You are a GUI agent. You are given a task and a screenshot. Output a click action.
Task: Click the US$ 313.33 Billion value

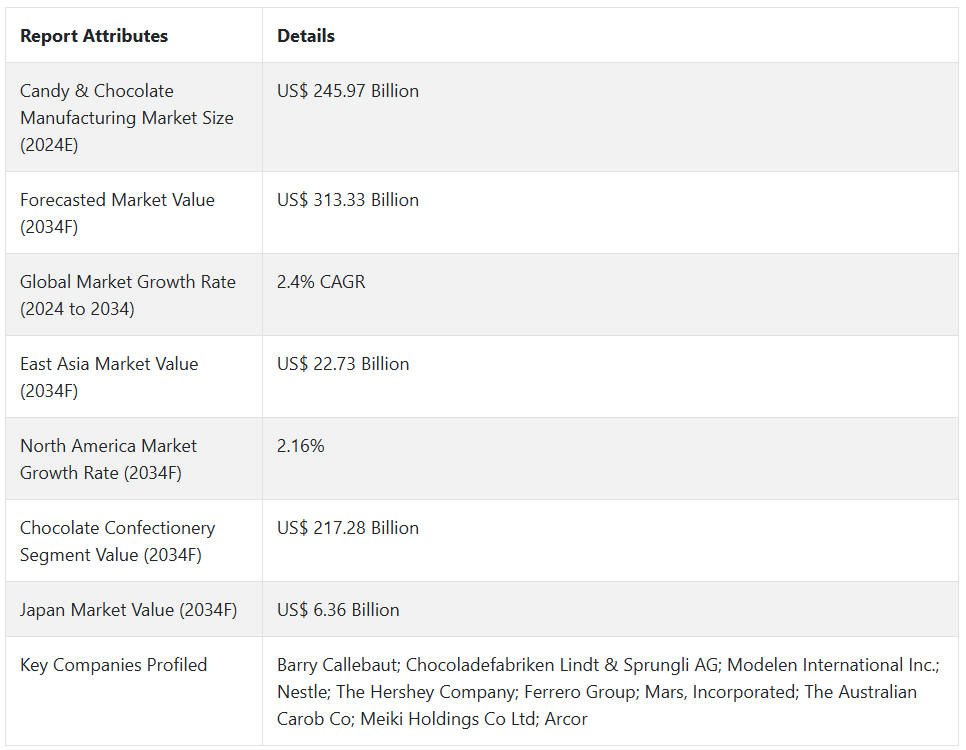pyautogui.click(x=348, y=200)
